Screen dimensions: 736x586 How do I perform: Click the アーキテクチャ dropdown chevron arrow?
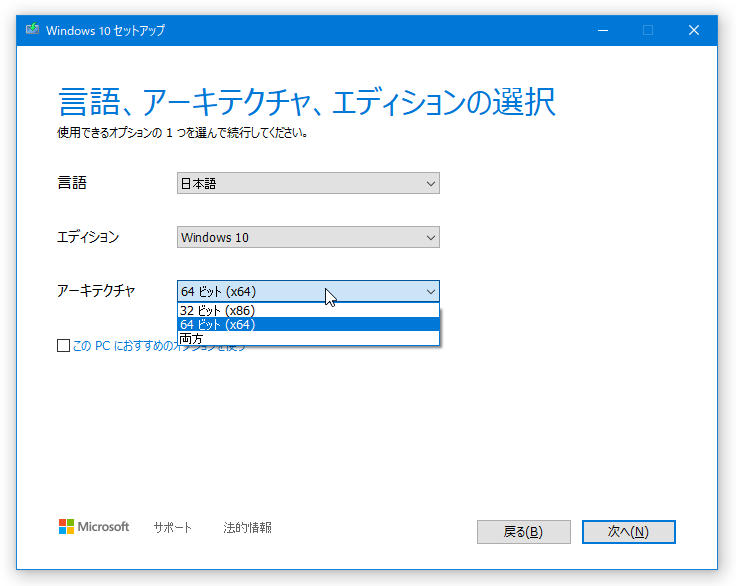point(430,292)
